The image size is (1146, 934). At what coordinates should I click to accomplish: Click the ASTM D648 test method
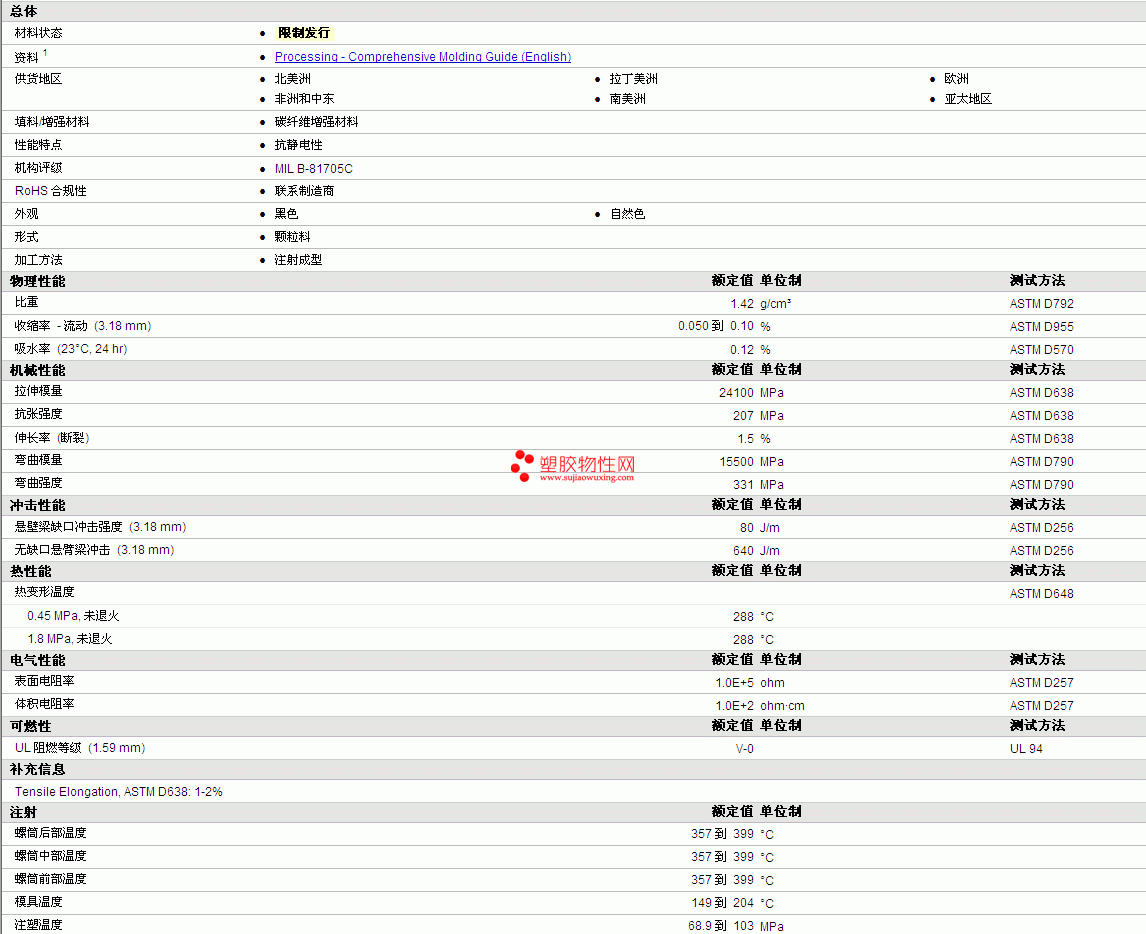(x=1041, y=593)
